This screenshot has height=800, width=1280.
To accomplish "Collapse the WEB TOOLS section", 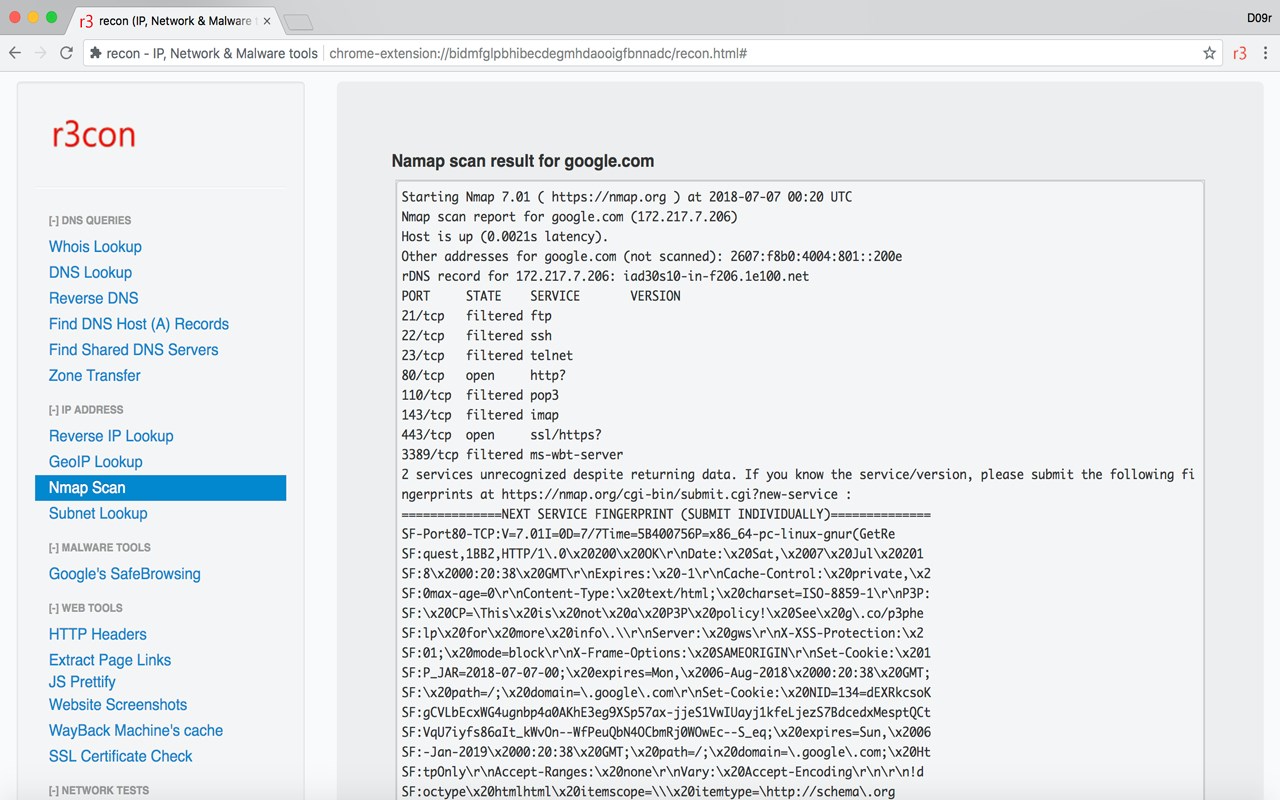I will pyautogui.click(x=86, y=608).
